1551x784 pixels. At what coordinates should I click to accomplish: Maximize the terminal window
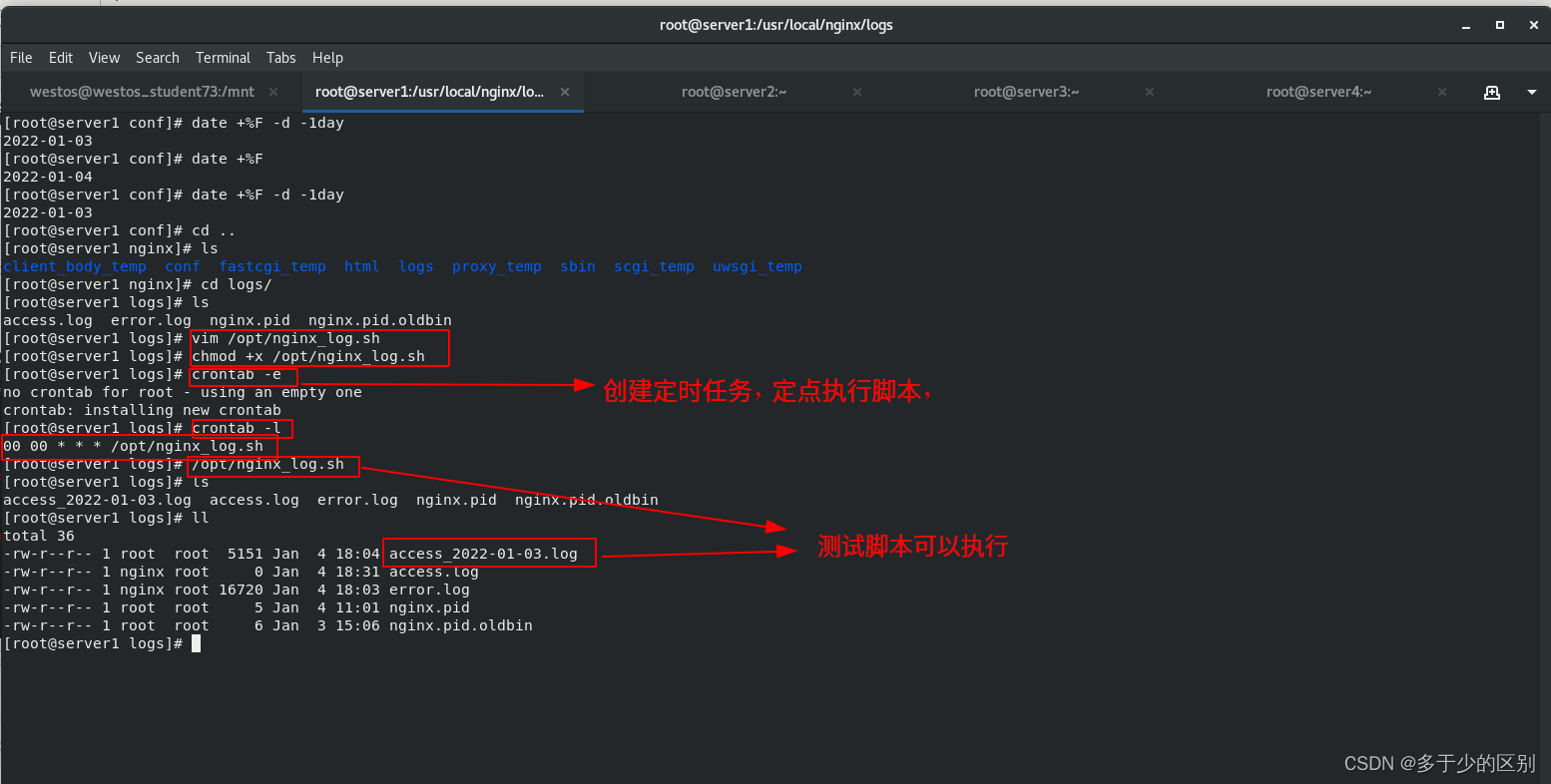(x=1500, y=25)
